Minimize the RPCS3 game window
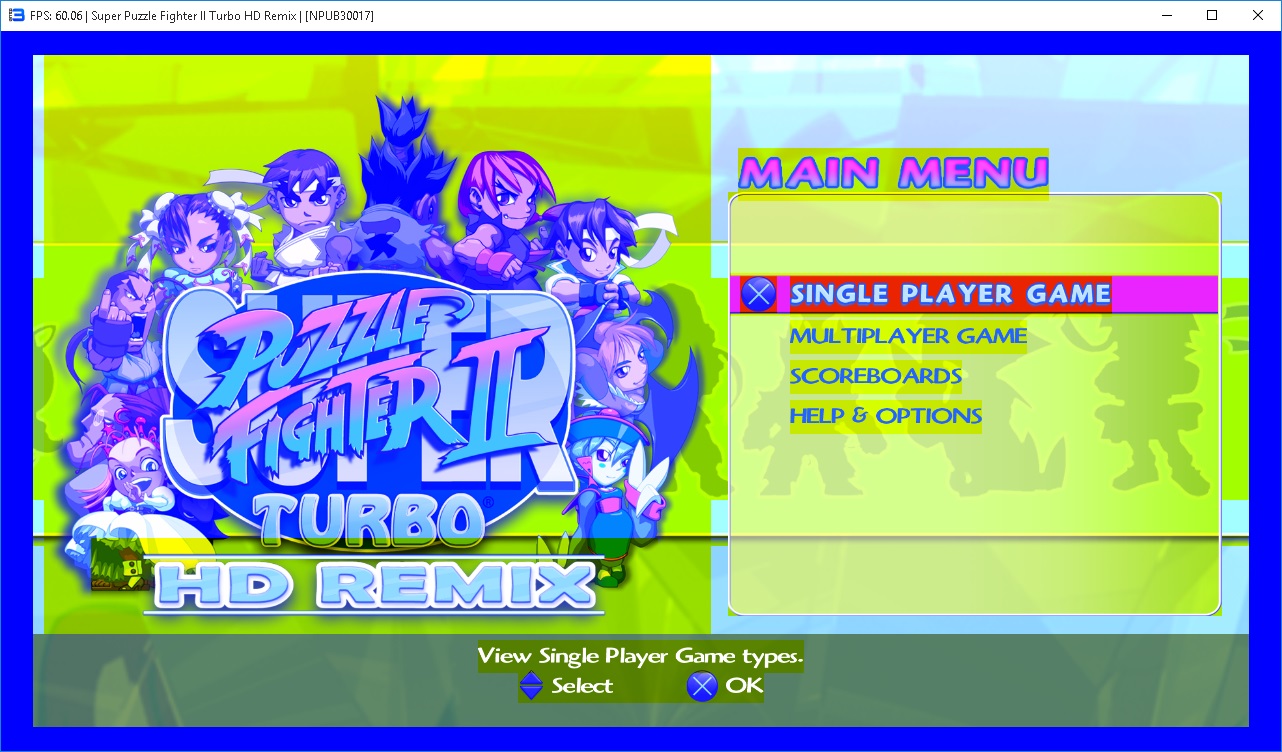Image resolution: width=1282 pixels, height=752 pixels. pyautogui.click(x=1166, y=15)
